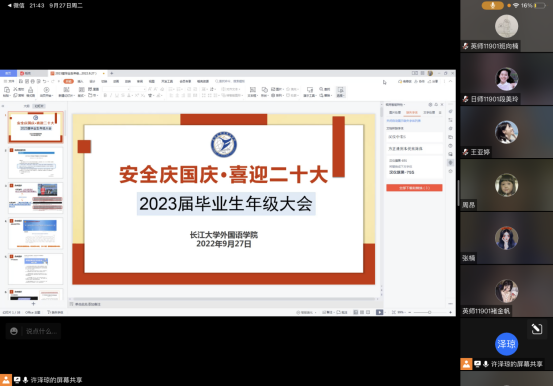
Task: Expand the 文件 menu in WPS
Action: tap(10, 81)
